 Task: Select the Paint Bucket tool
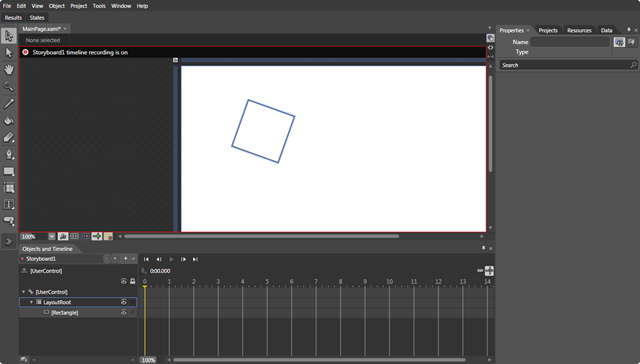coord(9,120)
